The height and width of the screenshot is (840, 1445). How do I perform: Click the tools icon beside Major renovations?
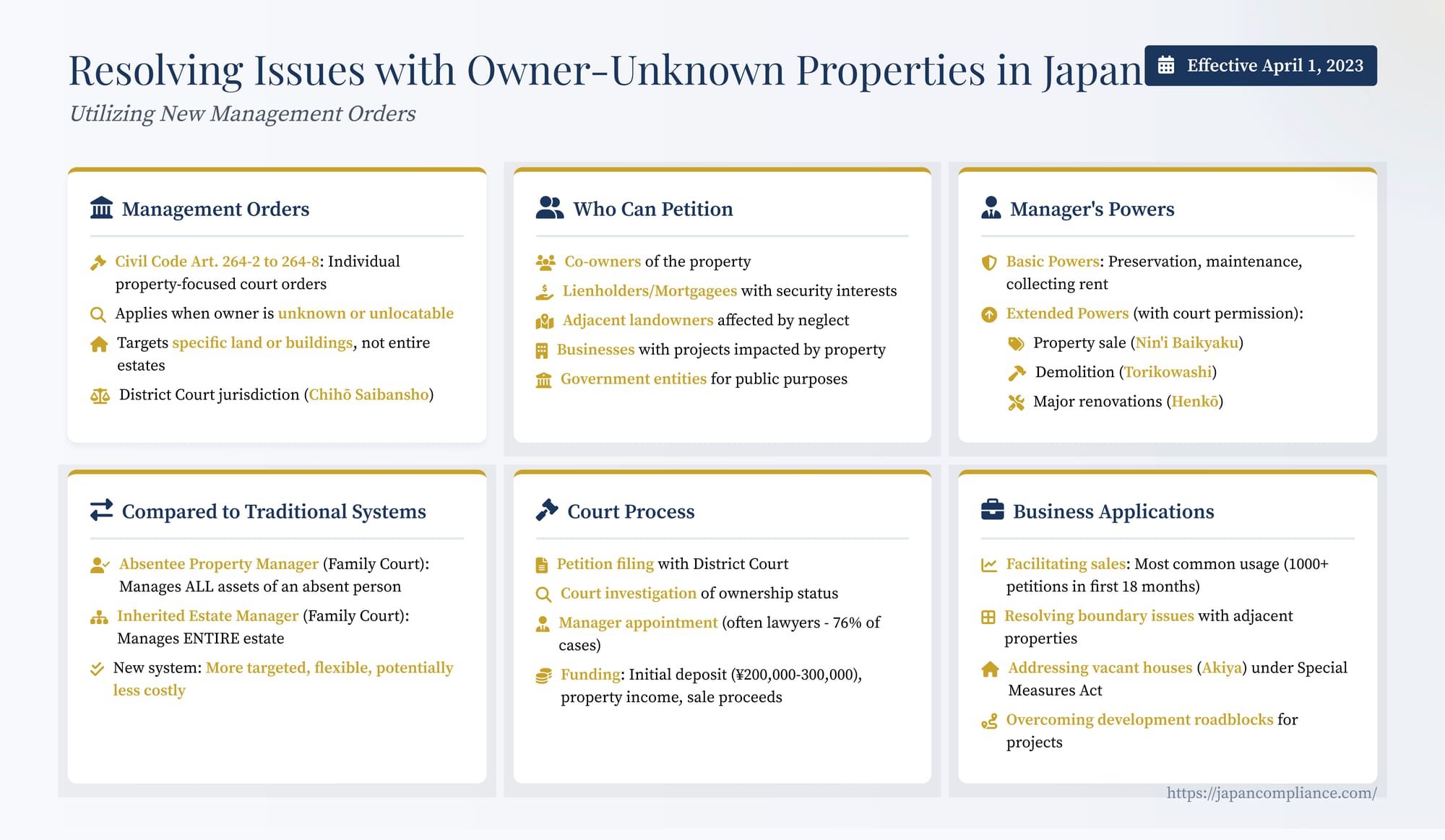[x=1016, y=402]
